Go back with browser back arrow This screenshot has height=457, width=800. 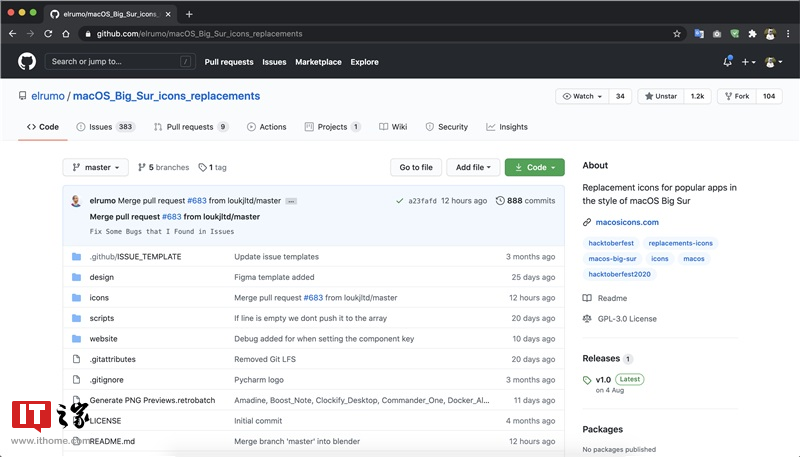pyautogui.click(x=13, y=34)
